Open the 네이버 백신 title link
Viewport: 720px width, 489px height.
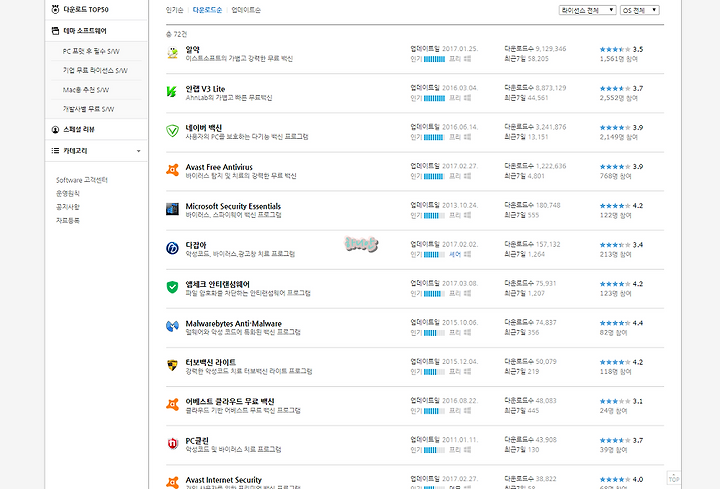click(203, 128)
